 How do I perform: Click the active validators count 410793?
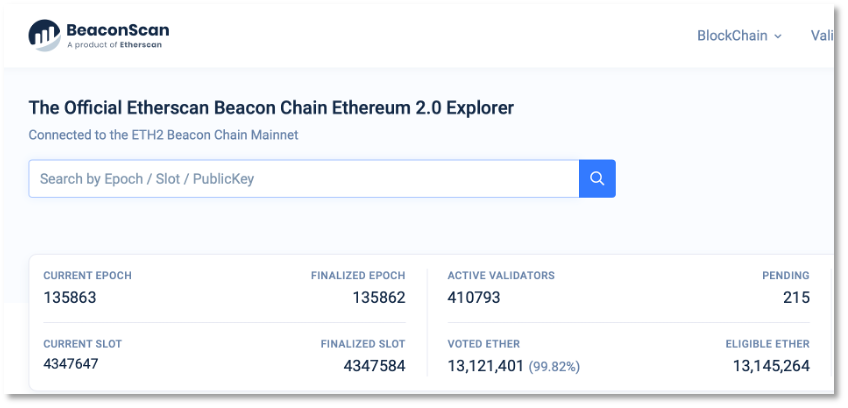pos(474,297)
